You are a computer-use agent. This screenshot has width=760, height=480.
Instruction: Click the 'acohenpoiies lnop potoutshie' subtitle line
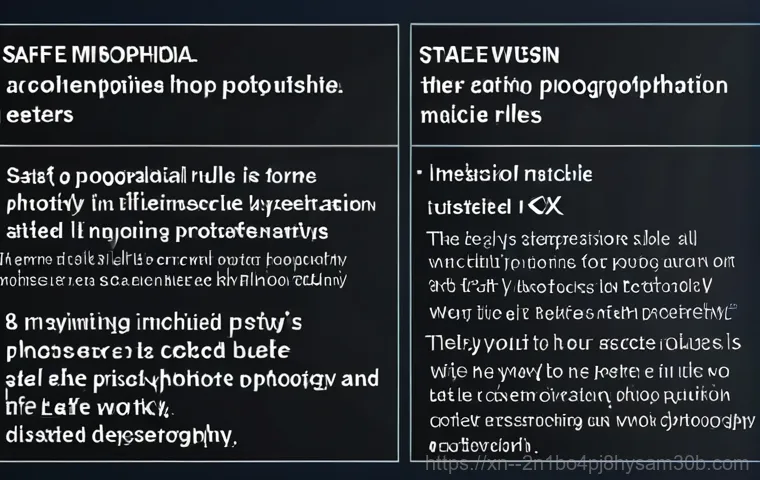174,86
